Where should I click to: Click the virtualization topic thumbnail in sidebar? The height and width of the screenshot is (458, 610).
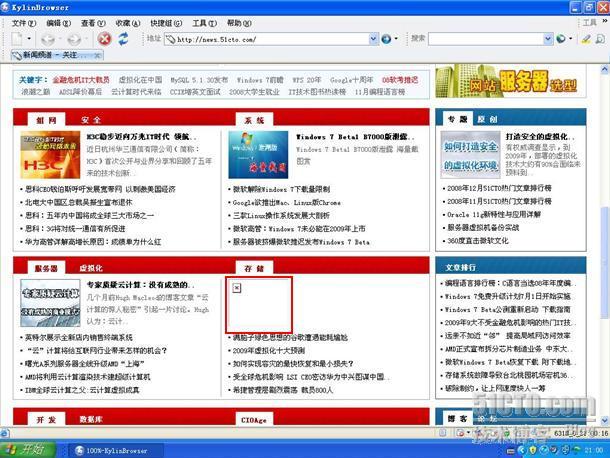tap(470, 154)
